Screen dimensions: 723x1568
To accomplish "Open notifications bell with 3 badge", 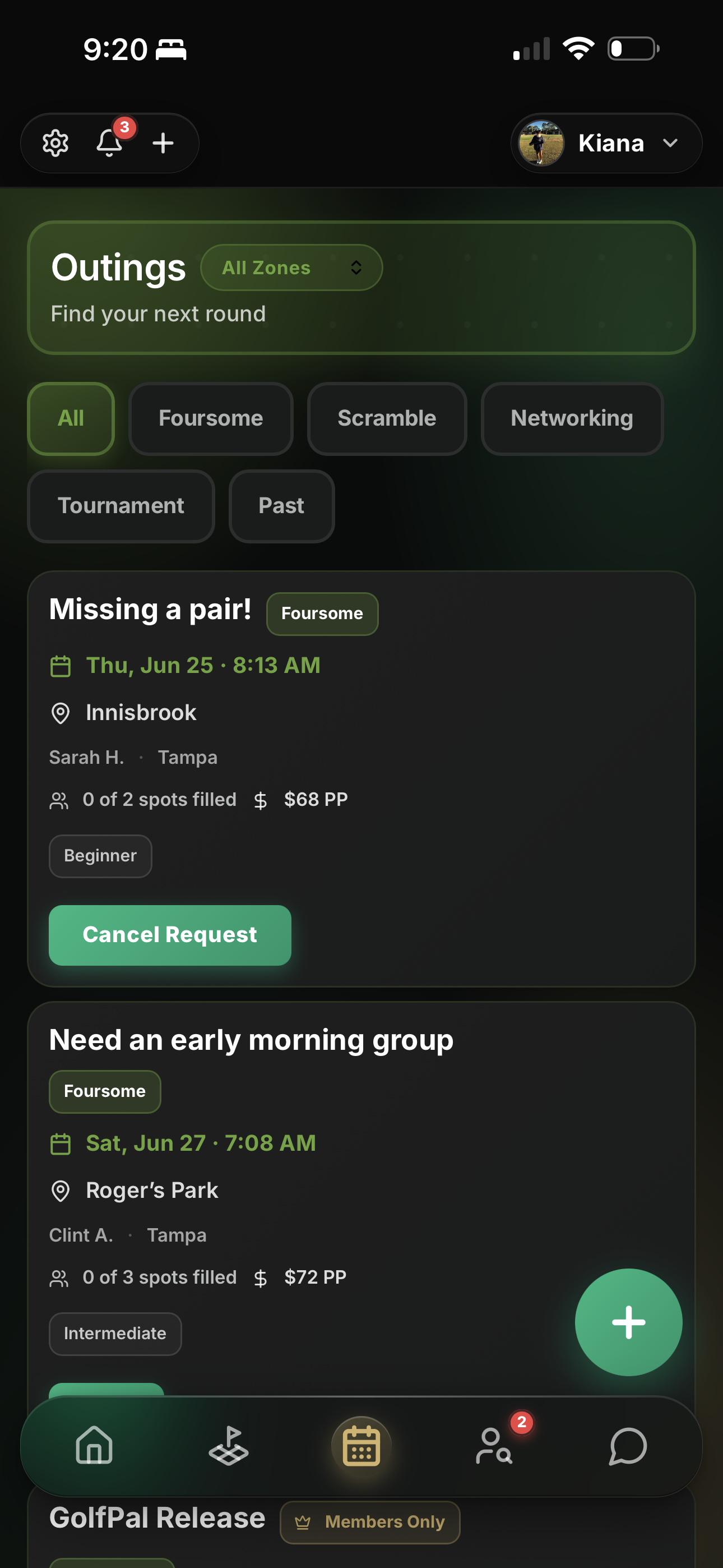I will click(110, 143).
